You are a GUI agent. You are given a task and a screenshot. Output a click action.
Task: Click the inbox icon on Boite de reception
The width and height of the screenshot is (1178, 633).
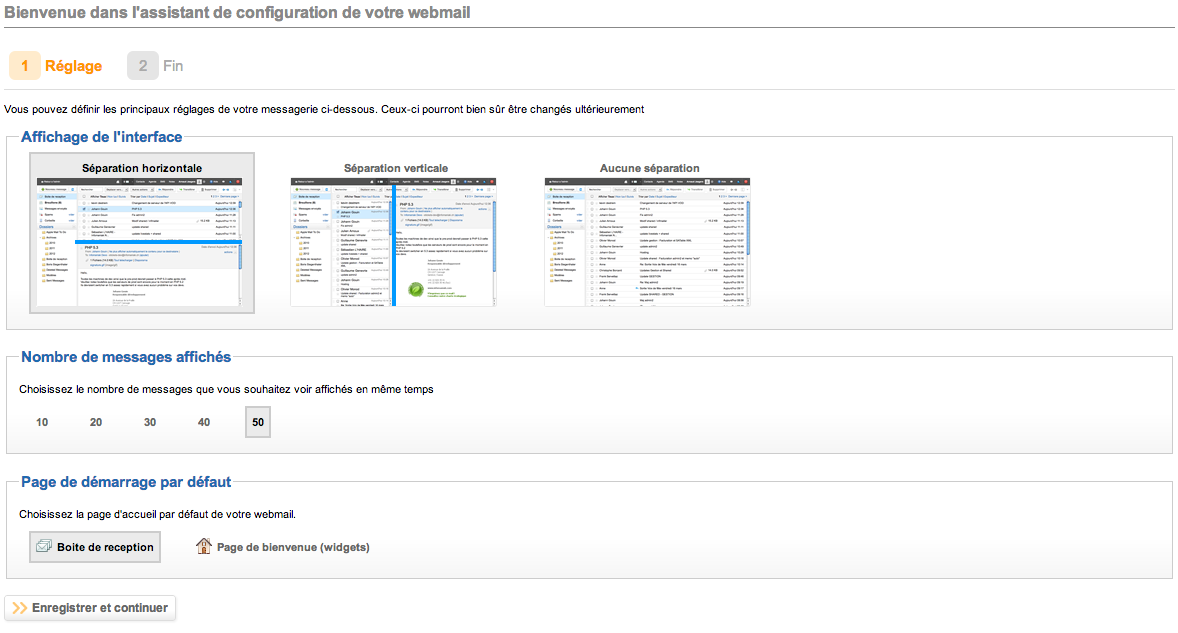pyautogui.click(x=42, y=546)
